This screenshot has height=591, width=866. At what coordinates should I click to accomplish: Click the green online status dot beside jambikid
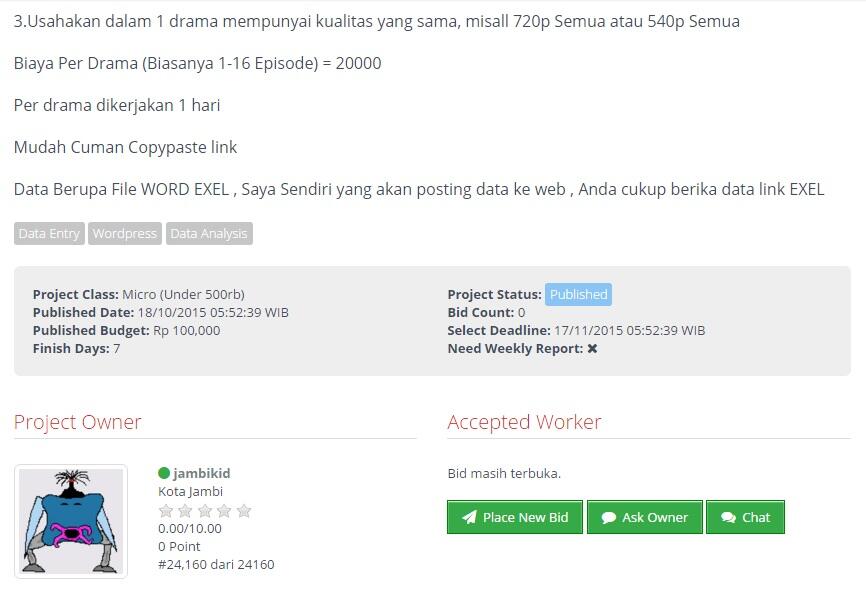point(163,473)
